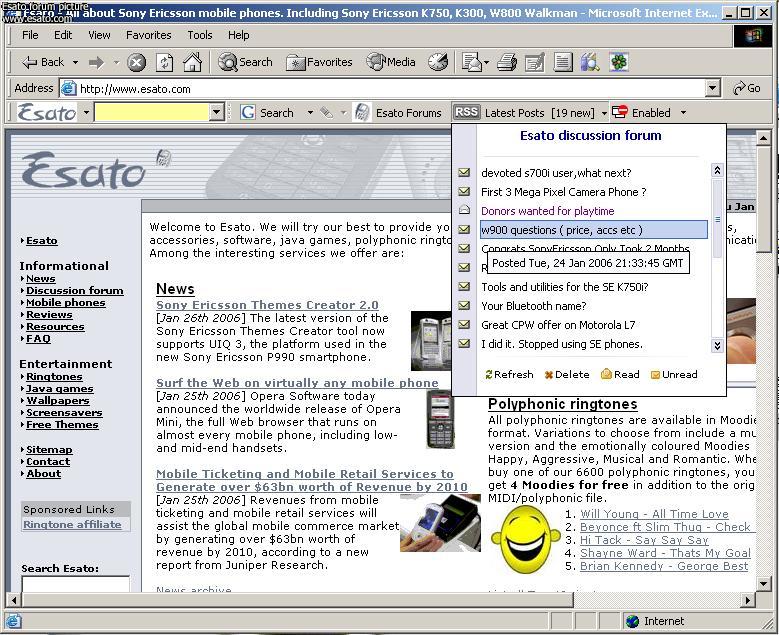This screenshot has width=779, height=635.
Task: Click the Messenger toolbar icon
Action: pos(590,62)
